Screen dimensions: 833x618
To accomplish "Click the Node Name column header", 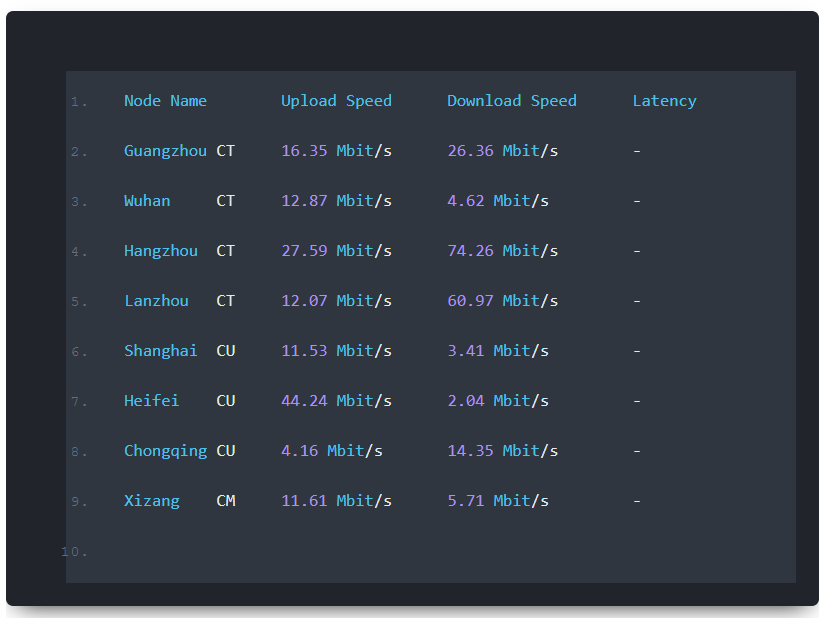I will pos(165,101).
